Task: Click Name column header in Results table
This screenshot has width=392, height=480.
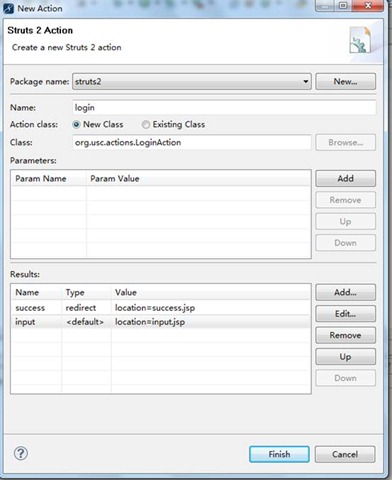Action: point(36,292)
